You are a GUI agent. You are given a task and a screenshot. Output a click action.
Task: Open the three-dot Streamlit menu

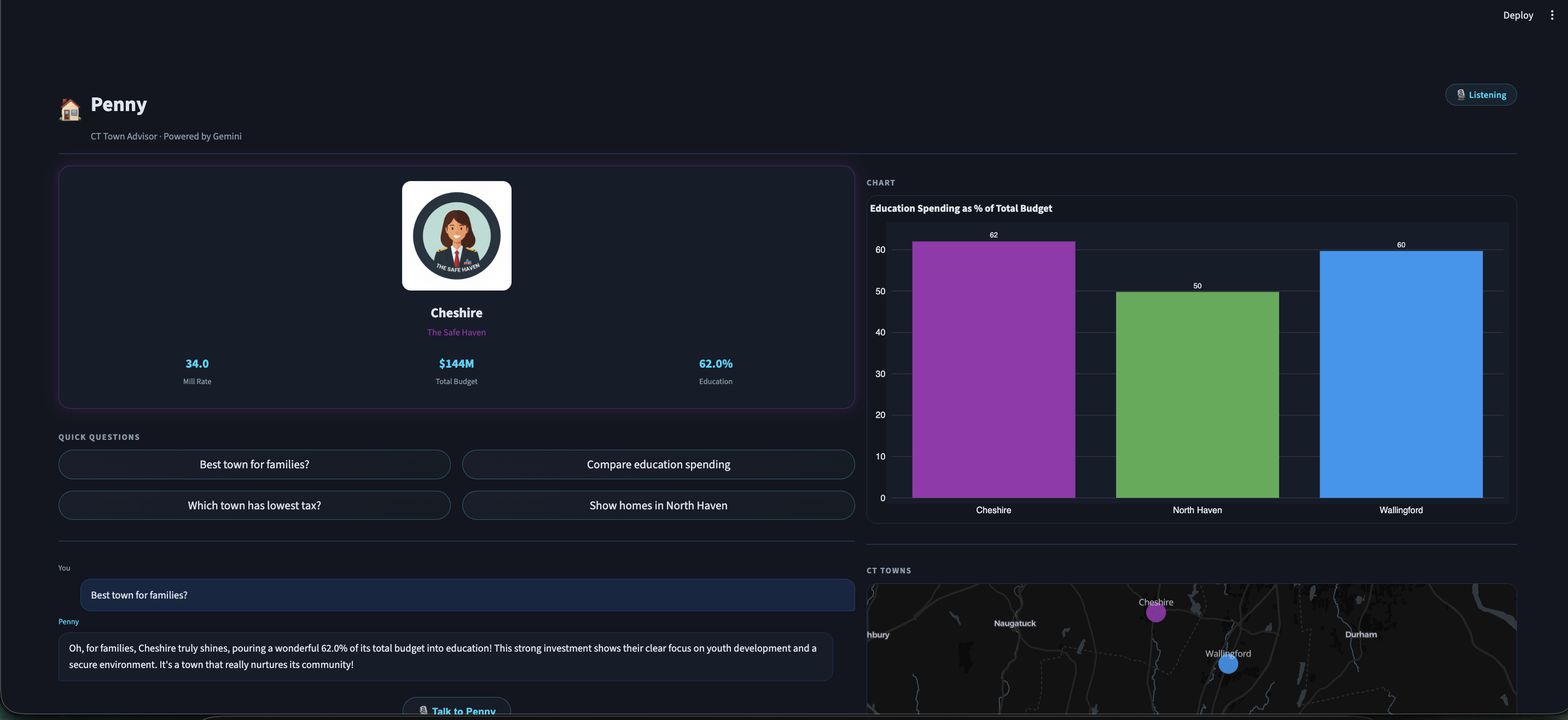[x=1552, y=15]
